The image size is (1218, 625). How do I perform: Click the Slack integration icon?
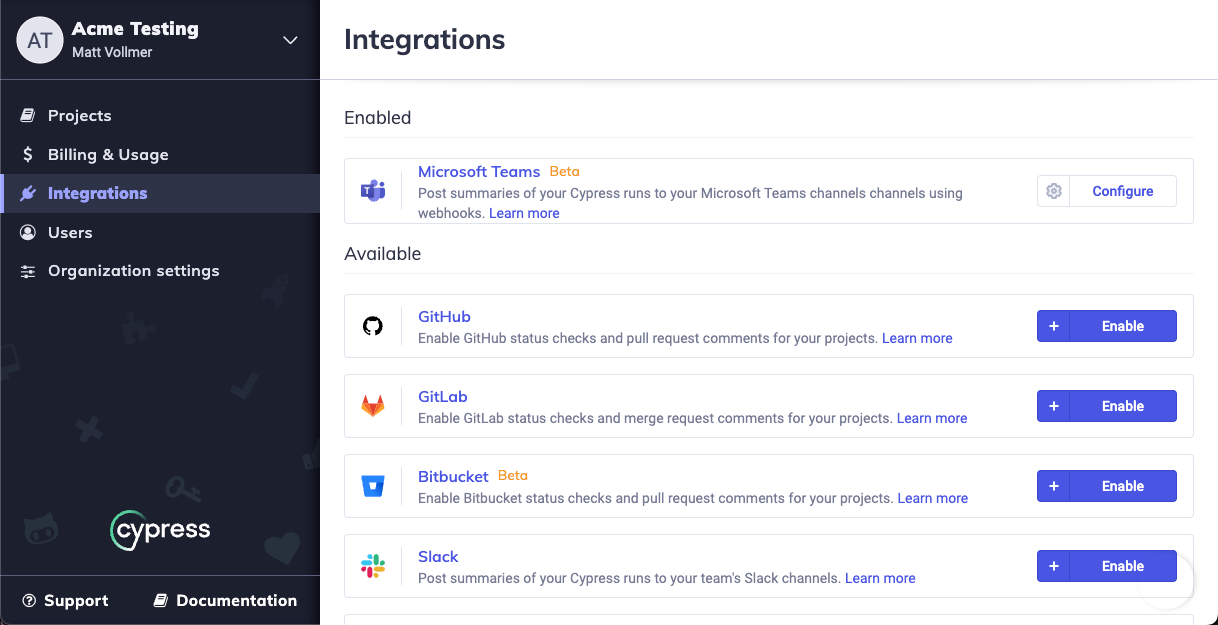point(372,566)
